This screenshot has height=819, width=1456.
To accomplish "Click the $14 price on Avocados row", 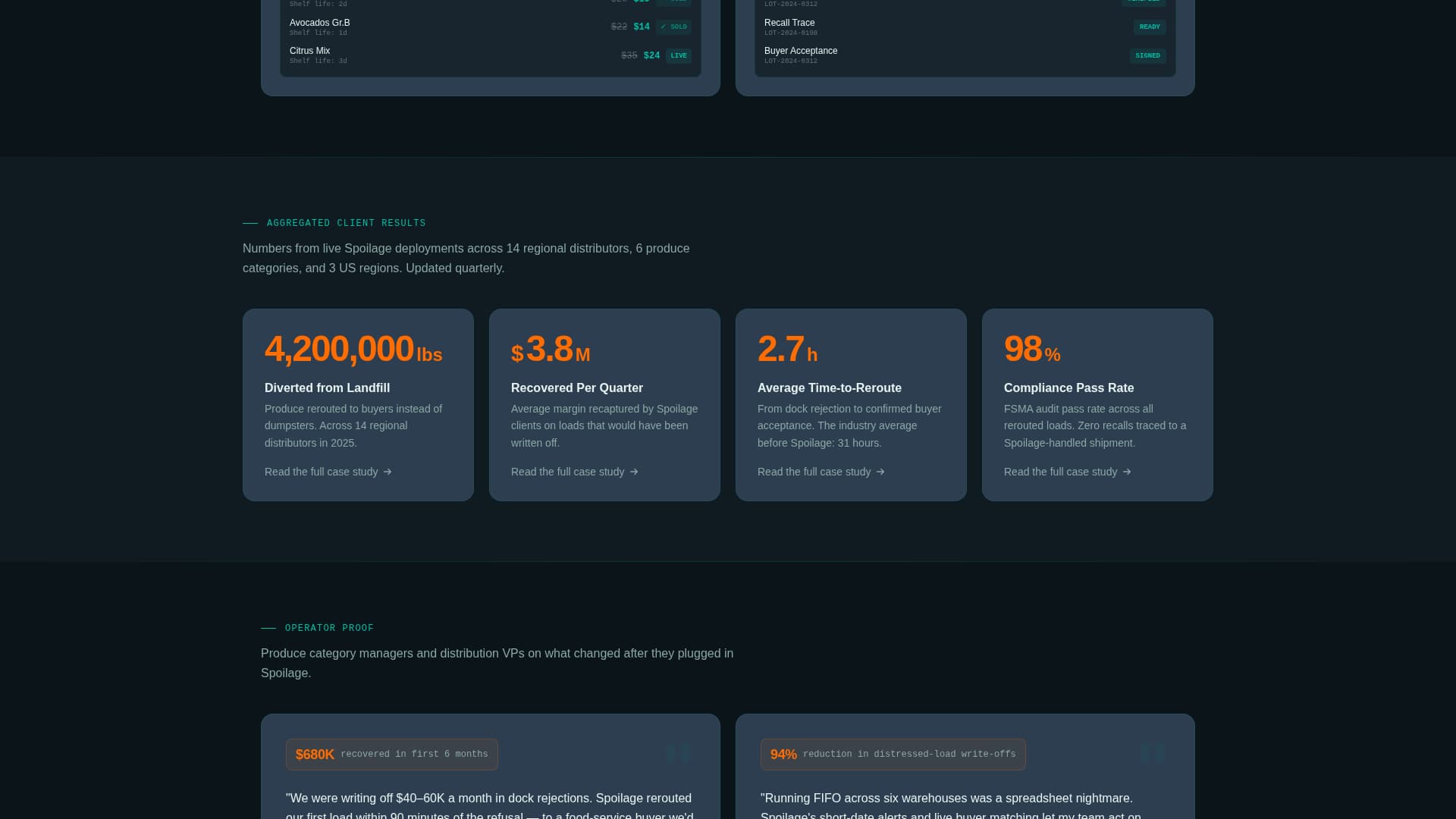I will 642,27.
